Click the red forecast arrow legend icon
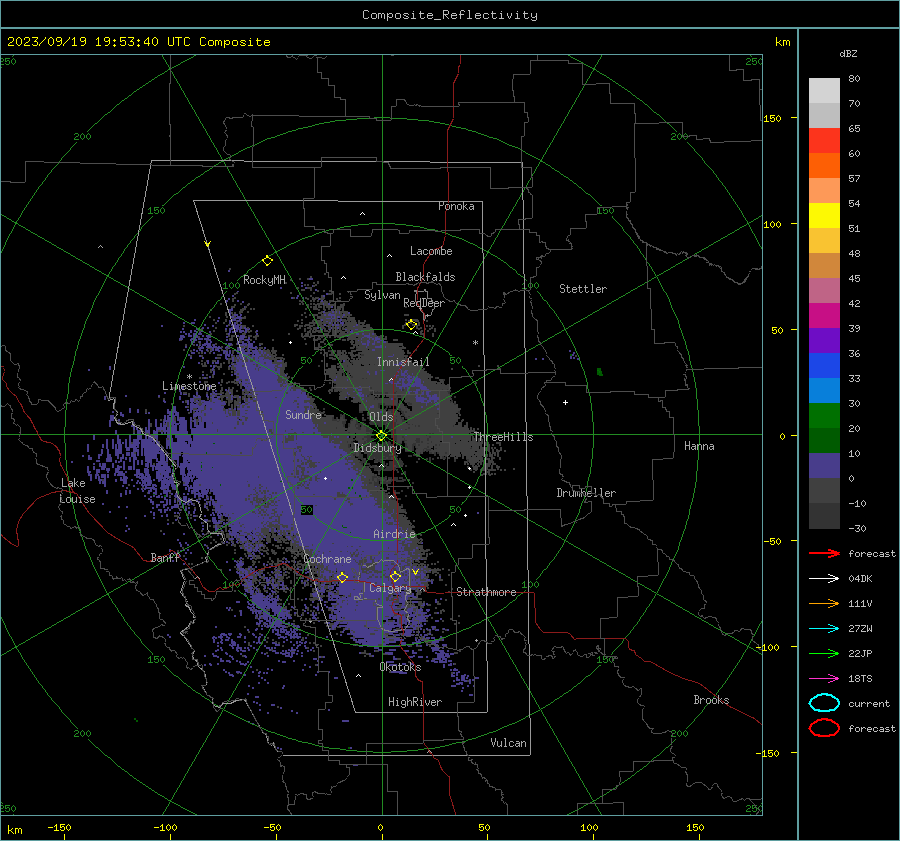Image resolution: width=900 pixels, height=841 pixels. tap(824, 553)
